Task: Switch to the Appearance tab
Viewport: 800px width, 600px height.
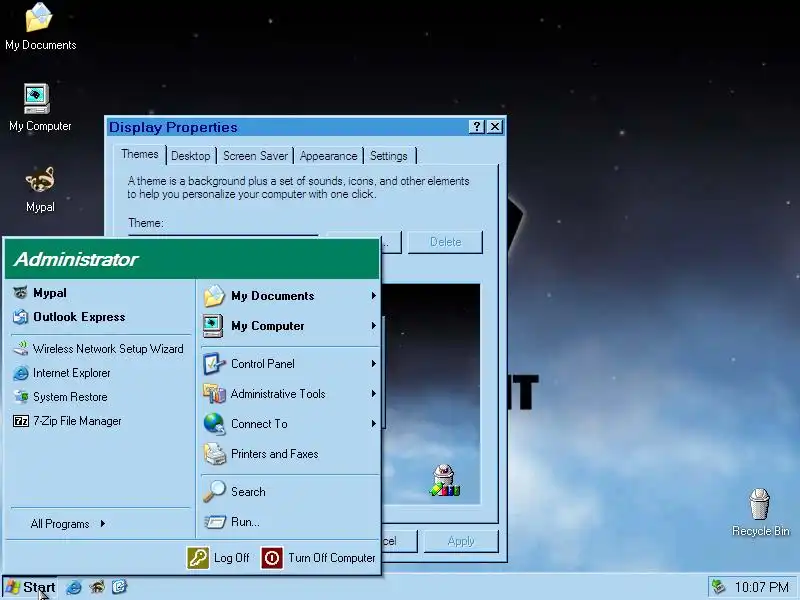Action: (x=329, y=156)
